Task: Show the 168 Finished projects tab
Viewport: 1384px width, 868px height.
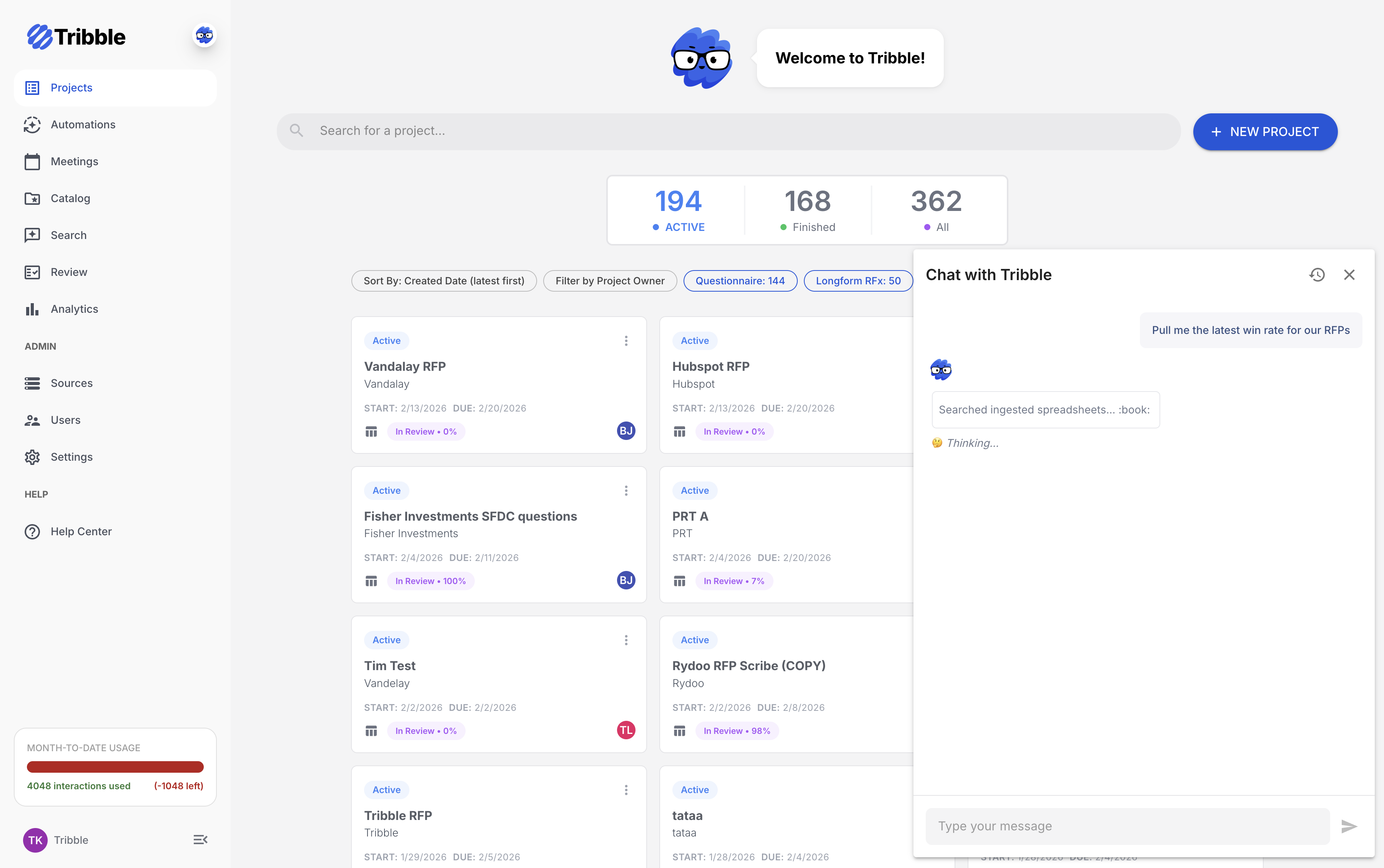Action: coord(807,210)
